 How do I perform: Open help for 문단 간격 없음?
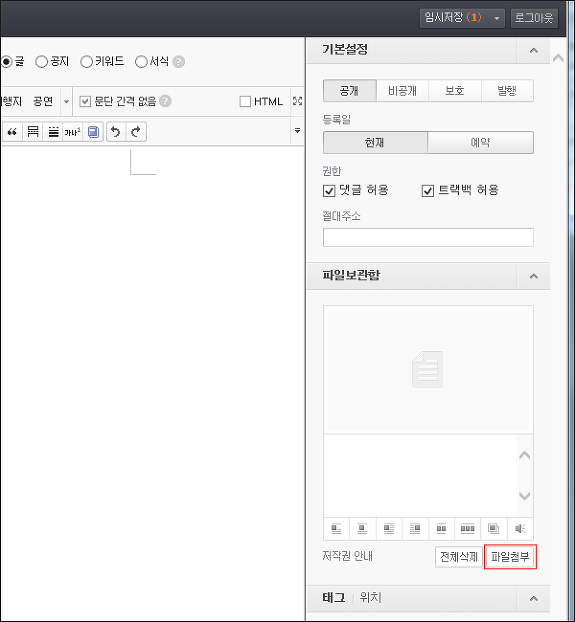click(x=165, y=101)
